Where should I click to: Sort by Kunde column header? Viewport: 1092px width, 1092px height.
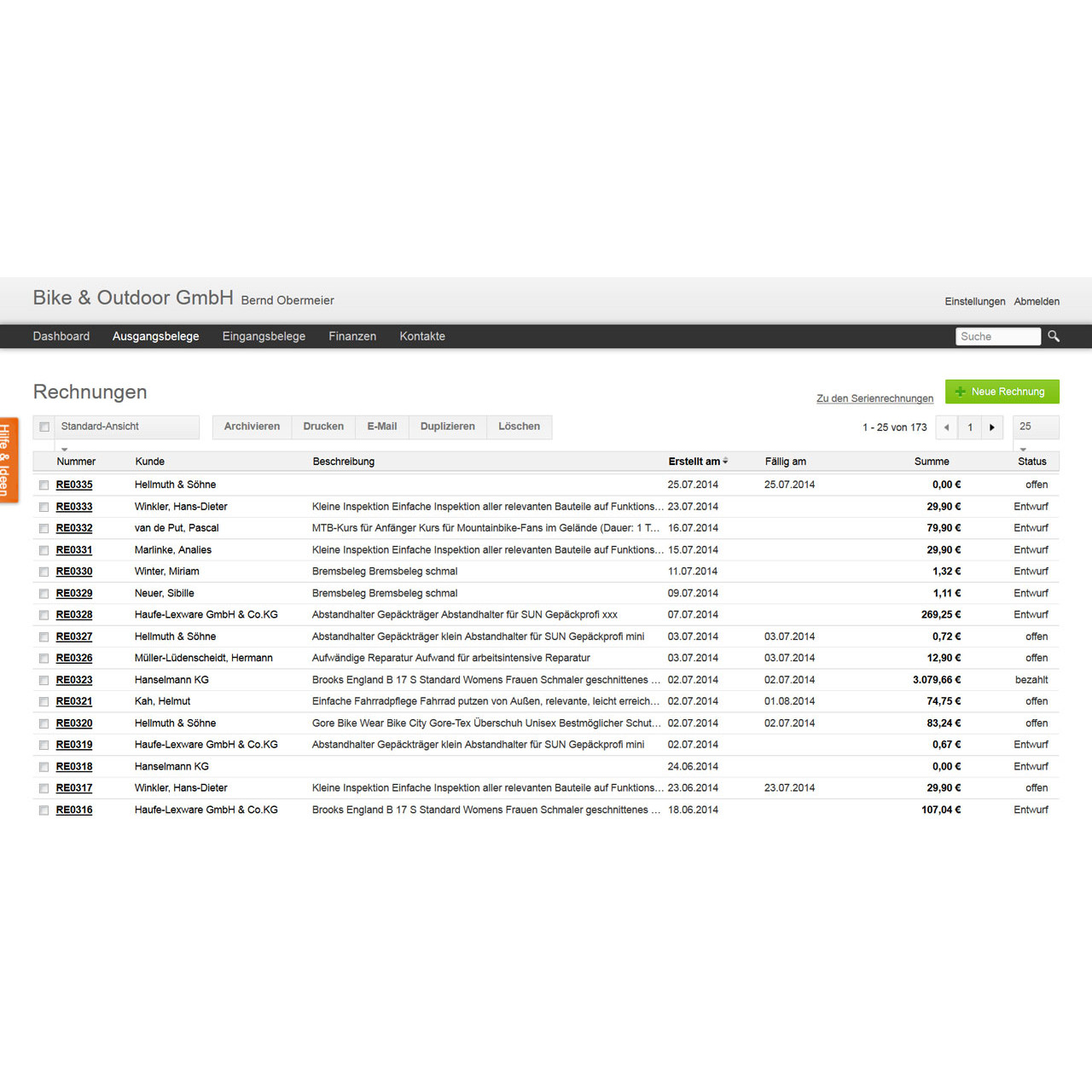click(150, 462)
